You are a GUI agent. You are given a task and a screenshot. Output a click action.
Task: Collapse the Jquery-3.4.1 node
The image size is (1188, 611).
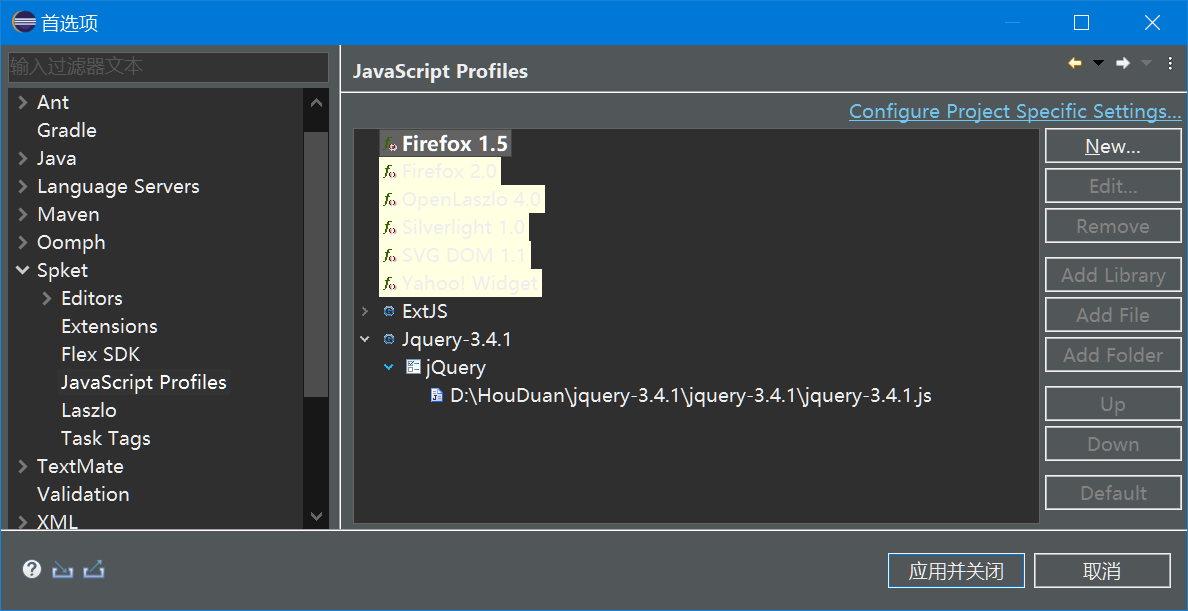pyautogui.click(x=364, y=339)
